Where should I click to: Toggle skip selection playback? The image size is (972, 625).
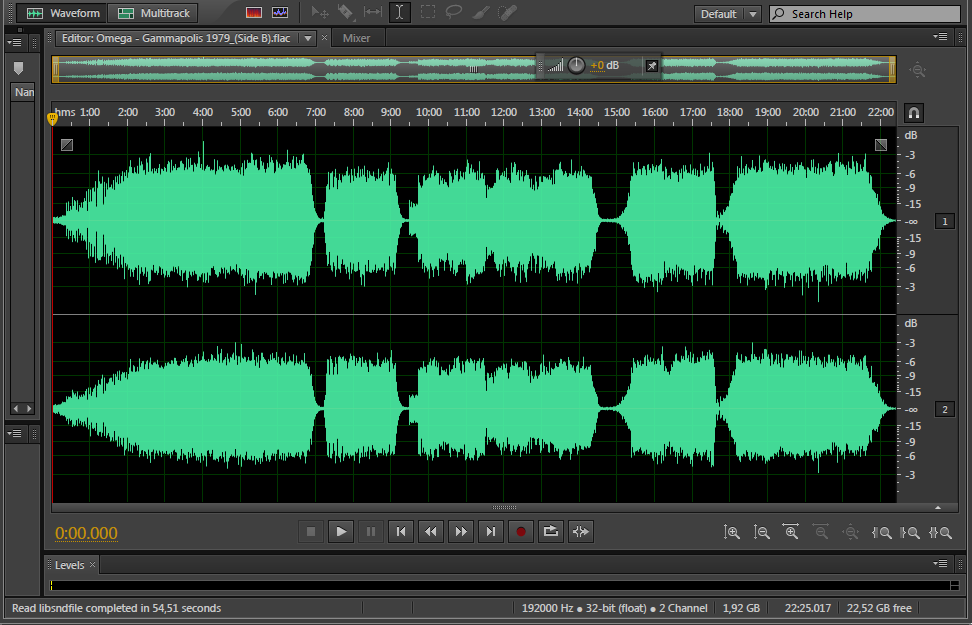point(580,531)
